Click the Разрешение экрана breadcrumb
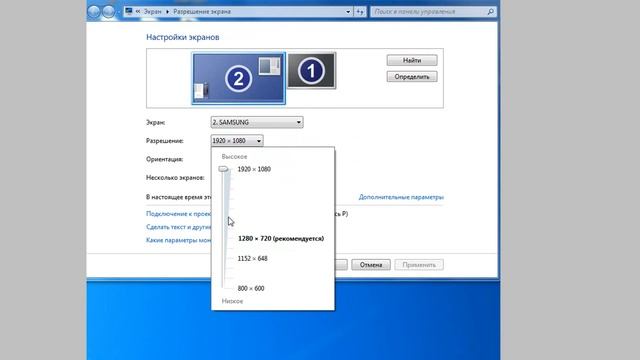Screen dimensions: 640x360 [202, 11]
